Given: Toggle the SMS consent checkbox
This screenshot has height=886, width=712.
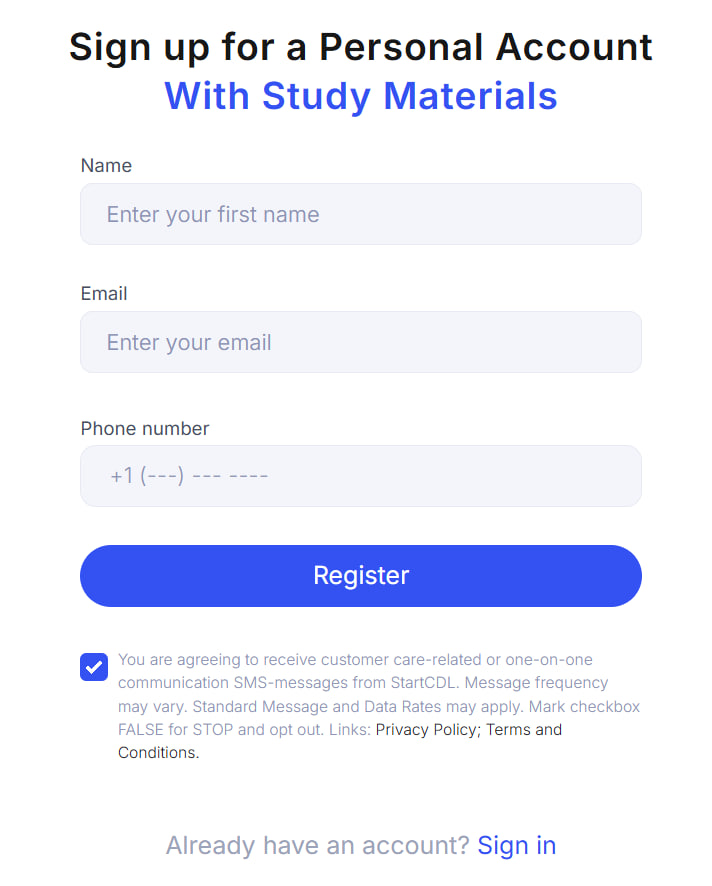Looking at the screenshot, I should 94,667.
